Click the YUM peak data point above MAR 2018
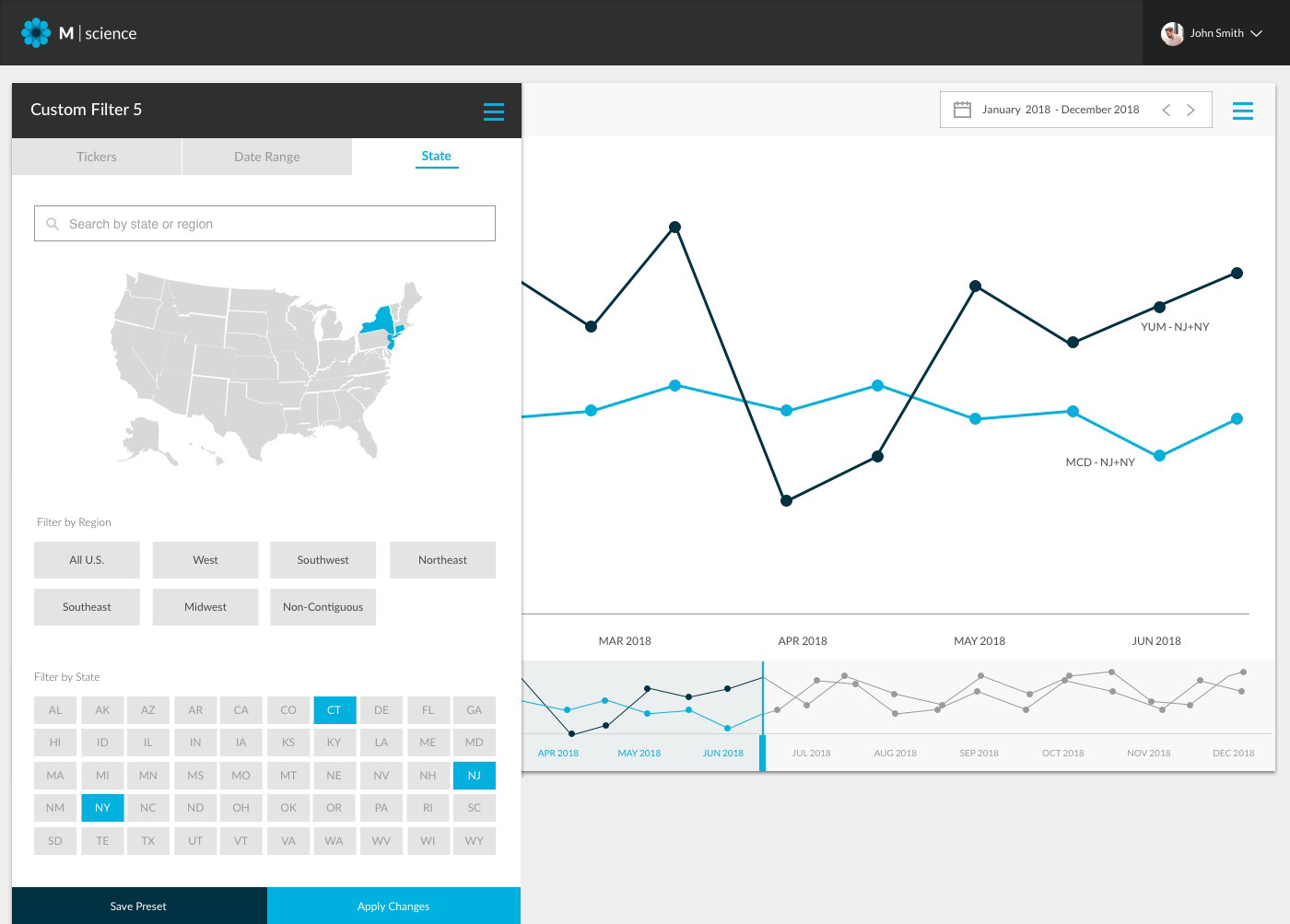1290x924 pixels. pyautogui.click(x=674, y=227)
